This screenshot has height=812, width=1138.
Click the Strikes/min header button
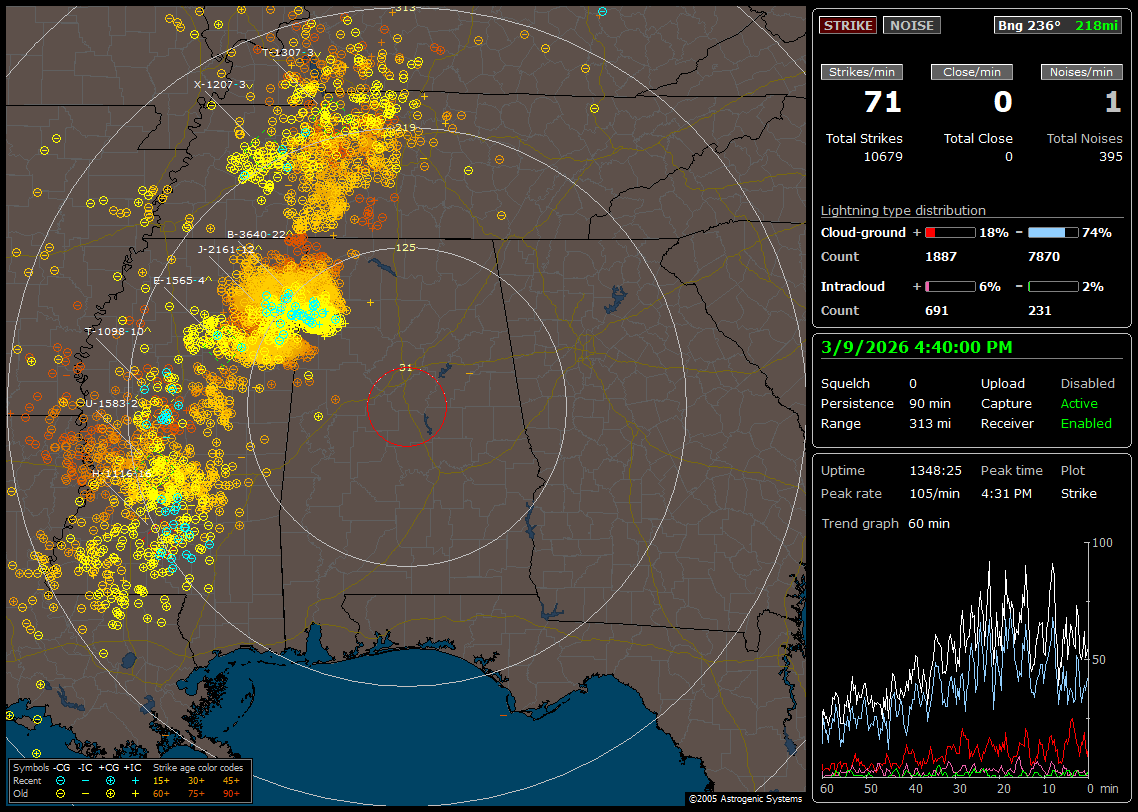click(862, 72)
